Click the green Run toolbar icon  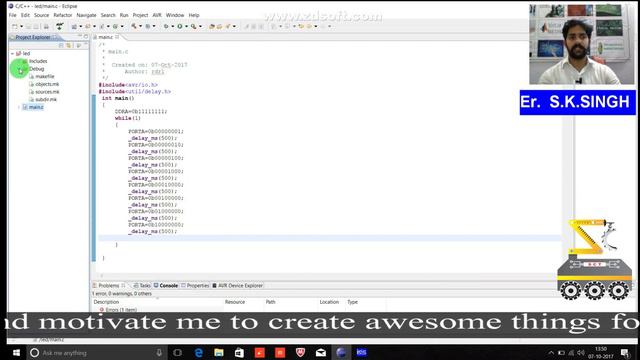click(x=180, y=27)
